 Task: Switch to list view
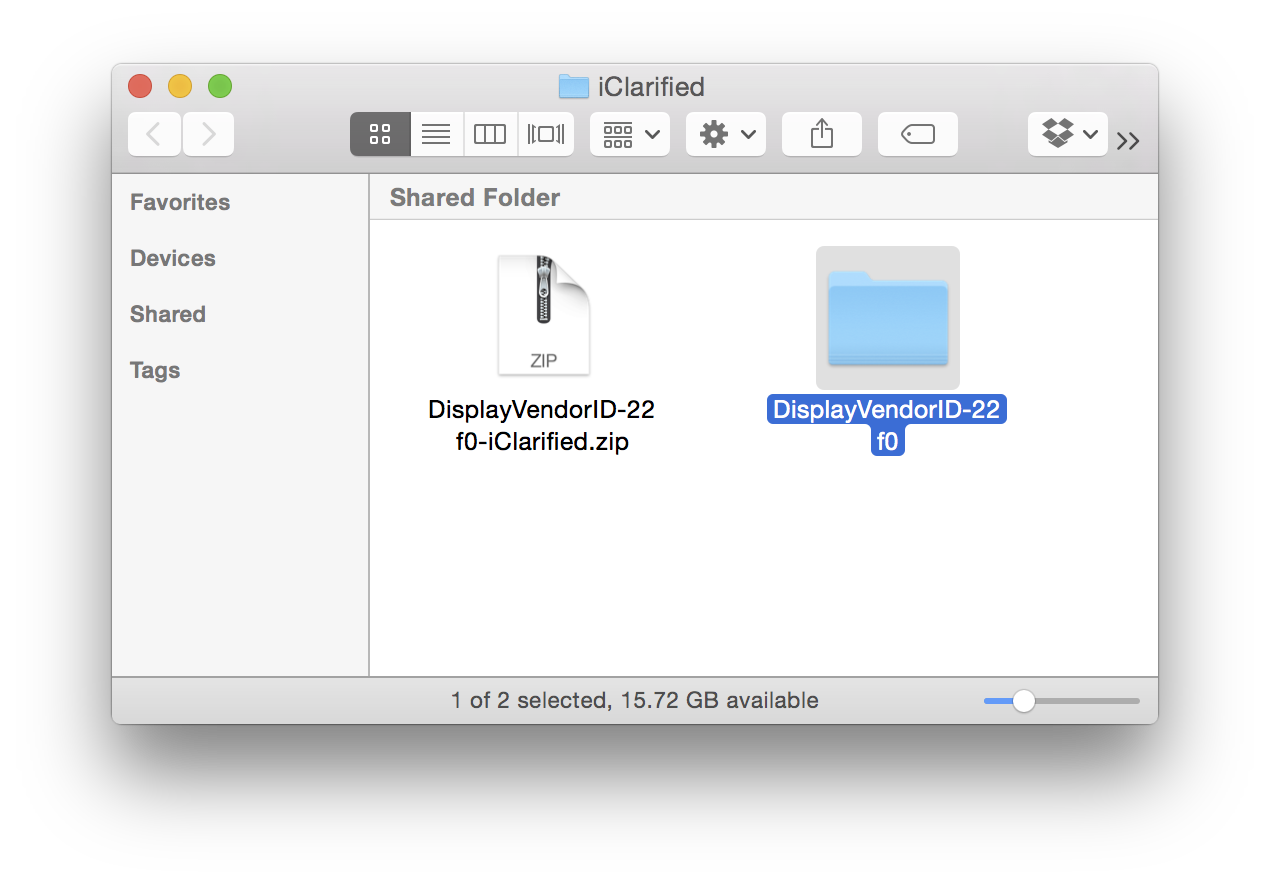tap(436, 134)
